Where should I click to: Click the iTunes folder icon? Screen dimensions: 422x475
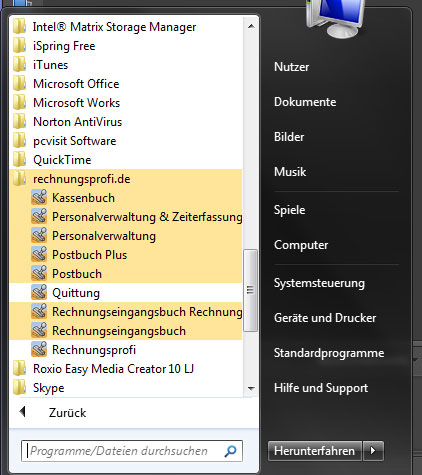[20, 64]
